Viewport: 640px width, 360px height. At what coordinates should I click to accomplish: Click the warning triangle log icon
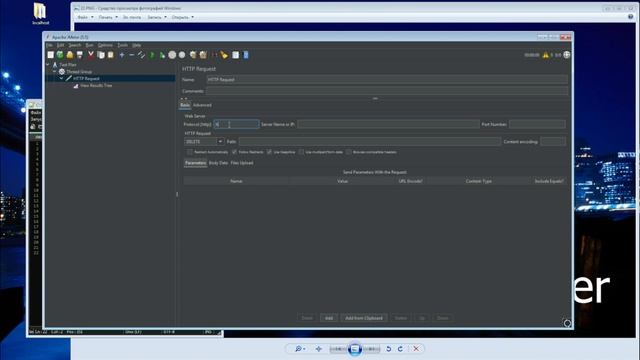(x=546, y=55)
